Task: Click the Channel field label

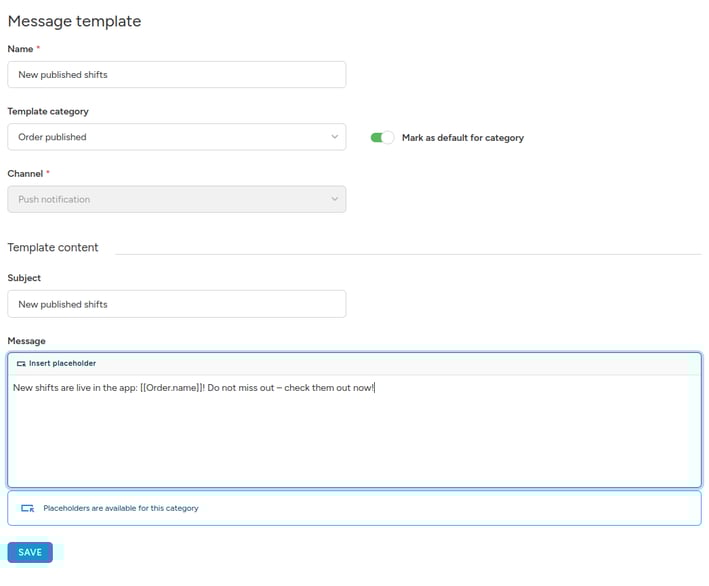Action: (x=25, y=174)
